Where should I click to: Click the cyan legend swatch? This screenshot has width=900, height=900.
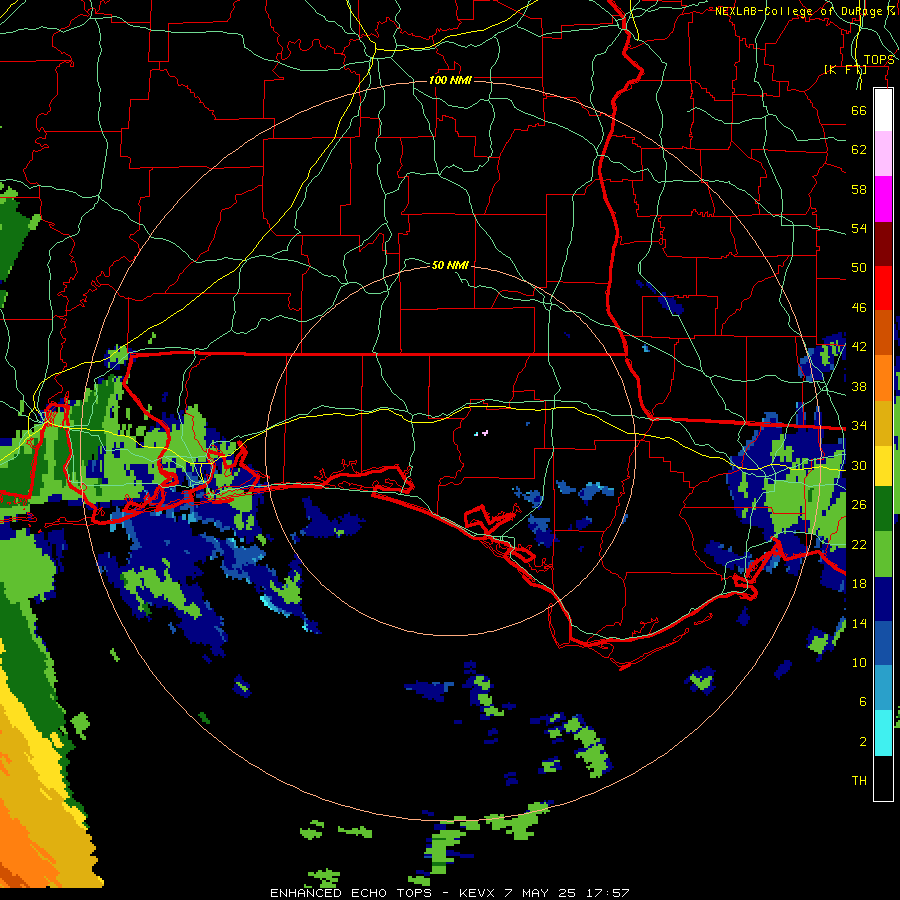tap(883, 733)
